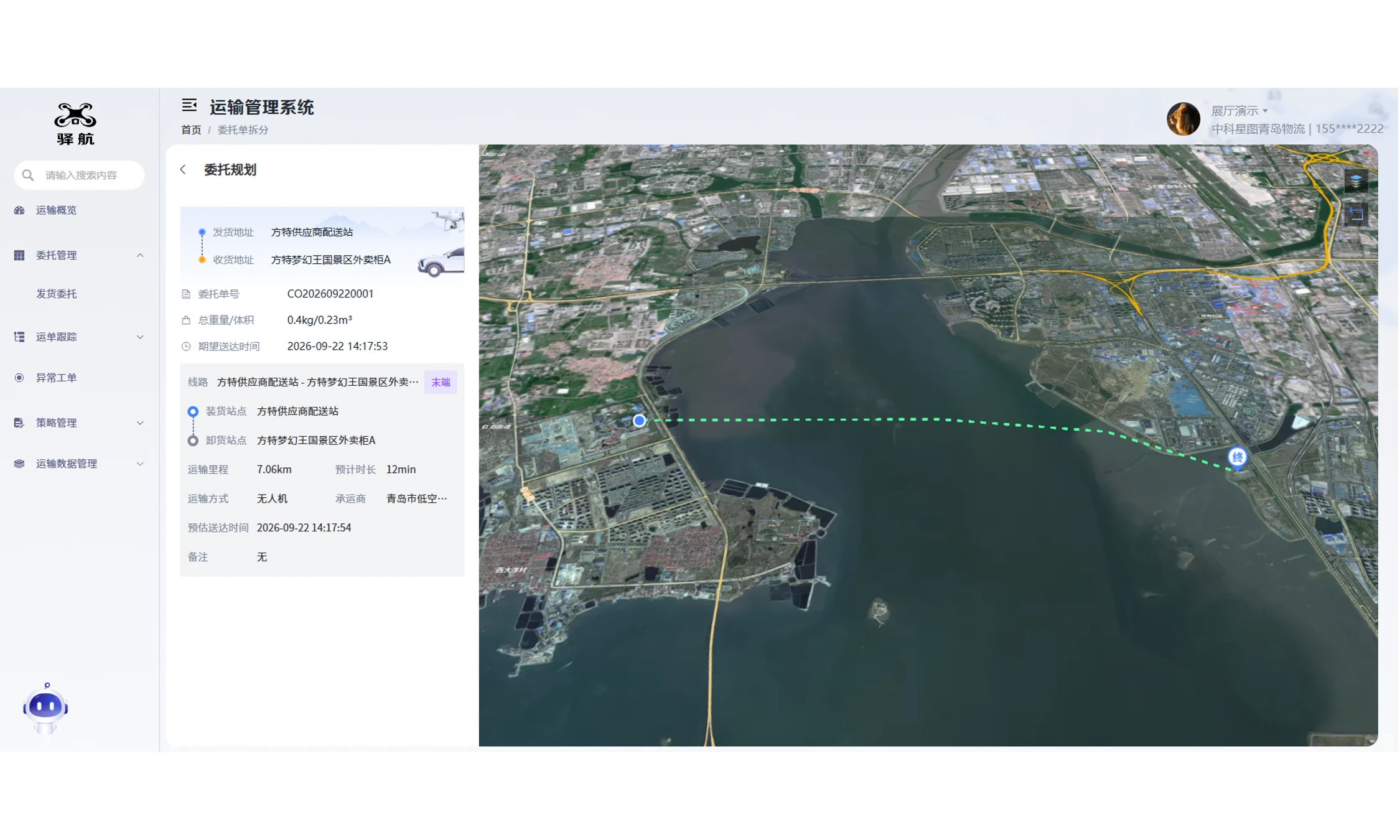Select the 装货站点 radio marker
Image resolution: width=1400 pixels, height=840 pixels.
[x=193, y=411]
